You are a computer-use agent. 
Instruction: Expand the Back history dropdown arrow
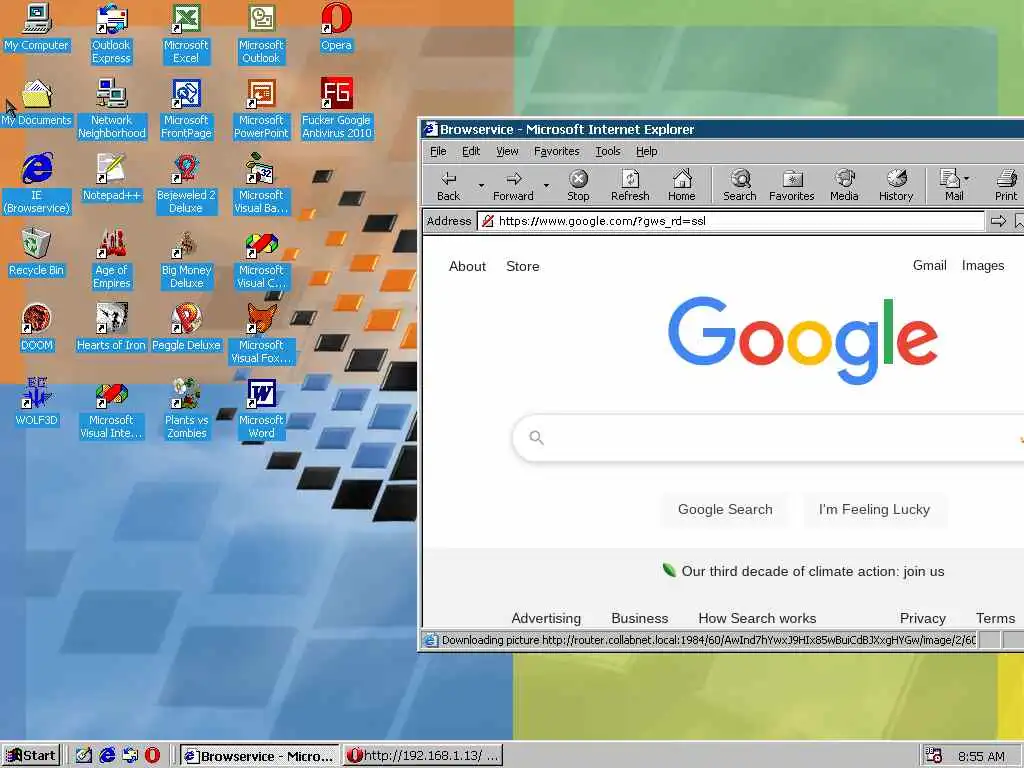pyautogui.click(x=481, y=185)
